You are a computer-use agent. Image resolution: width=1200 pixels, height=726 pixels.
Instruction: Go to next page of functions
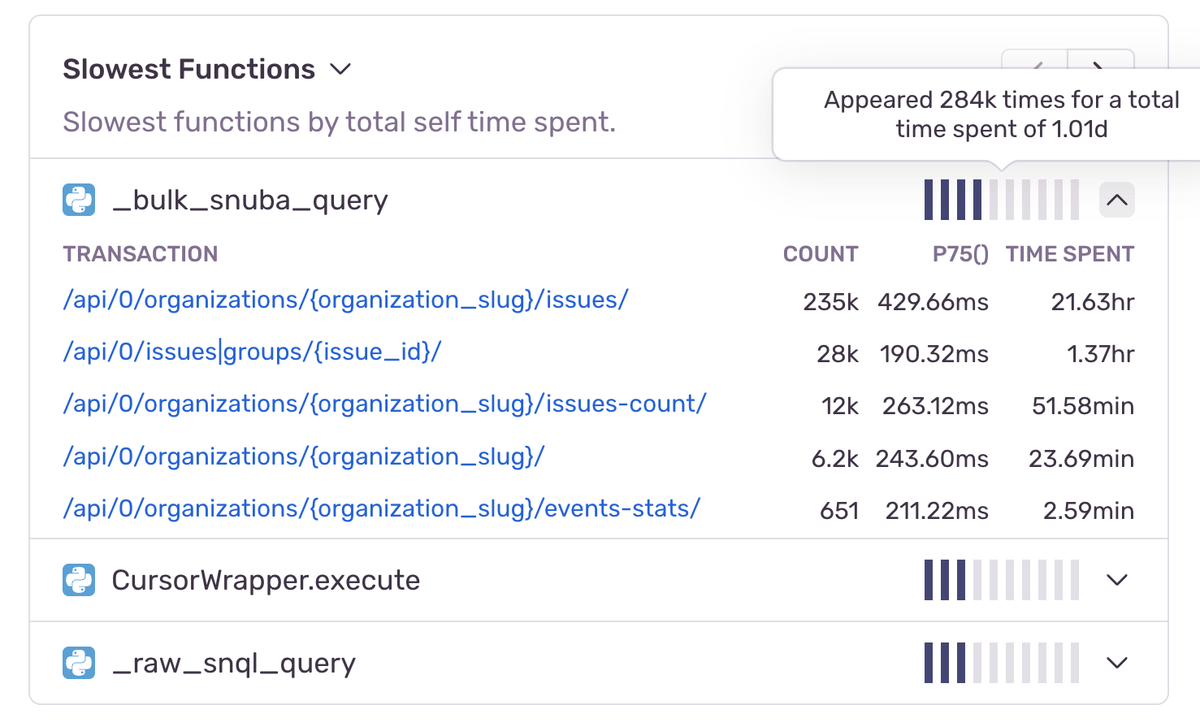(1099, 63)
